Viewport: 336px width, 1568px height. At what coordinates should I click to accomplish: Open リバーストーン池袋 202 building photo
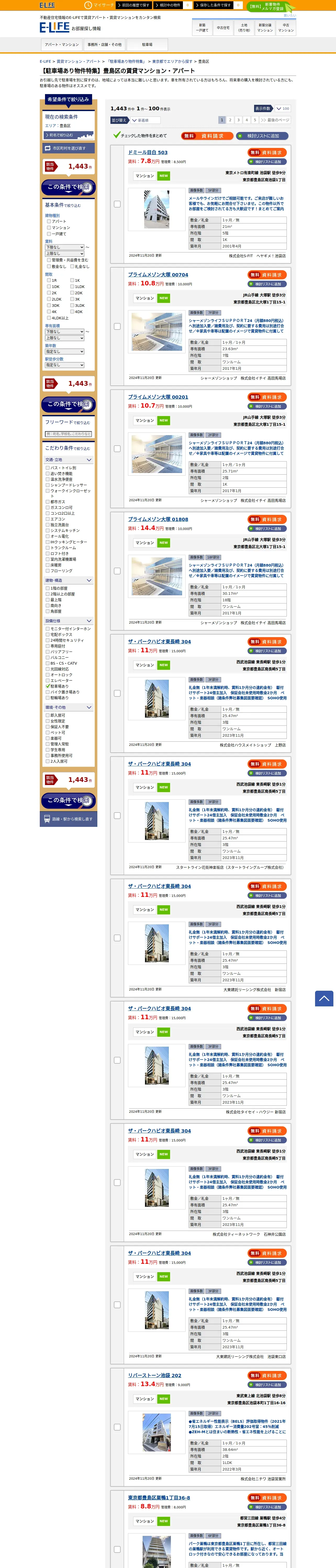(x=157, y=1432)
